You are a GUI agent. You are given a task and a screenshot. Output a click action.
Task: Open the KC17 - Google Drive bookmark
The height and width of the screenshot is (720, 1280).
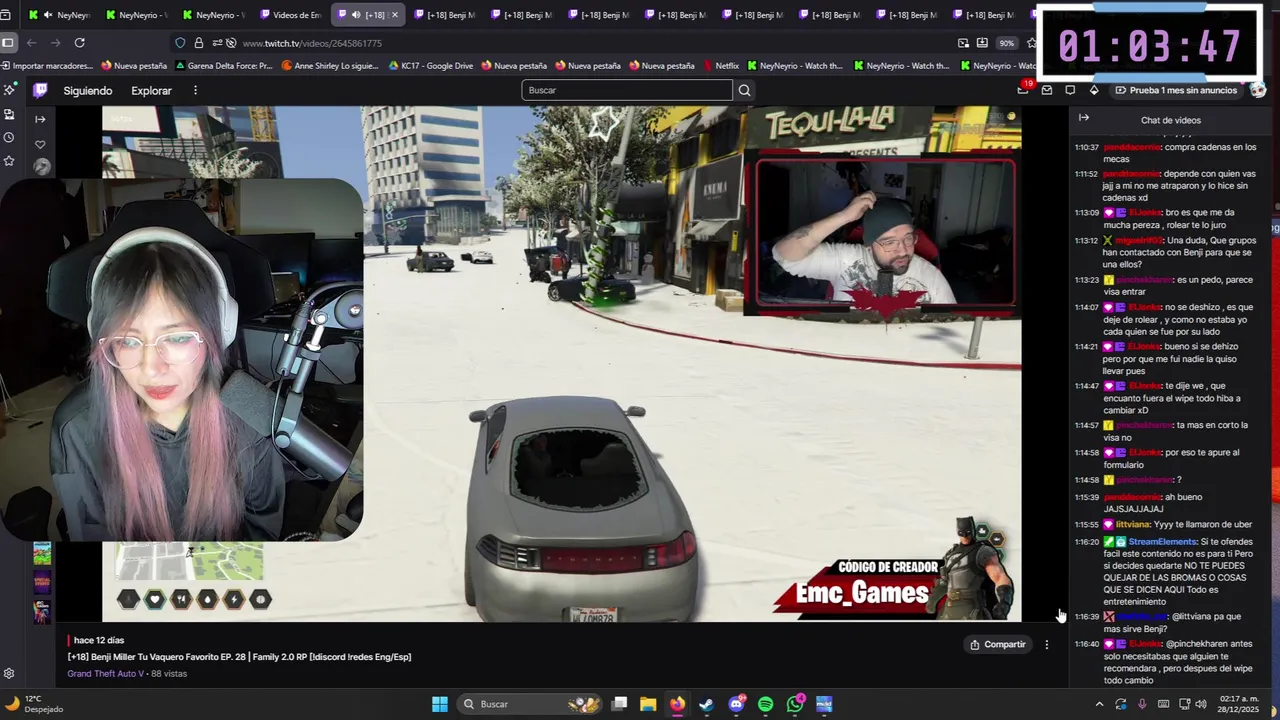pos(430,66)
